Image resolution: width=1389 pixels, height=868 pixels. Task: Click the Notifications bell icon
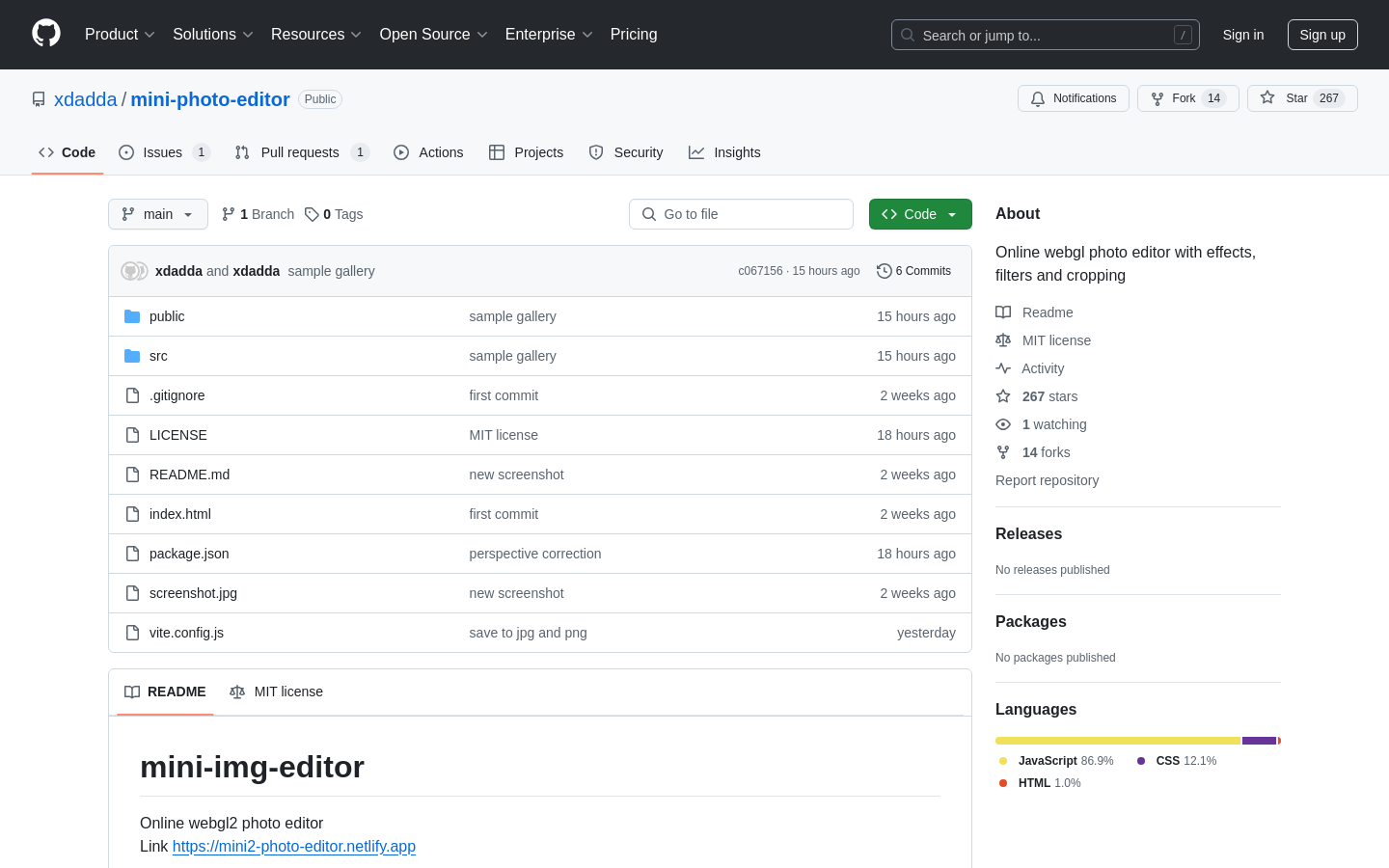[1038, 98]
